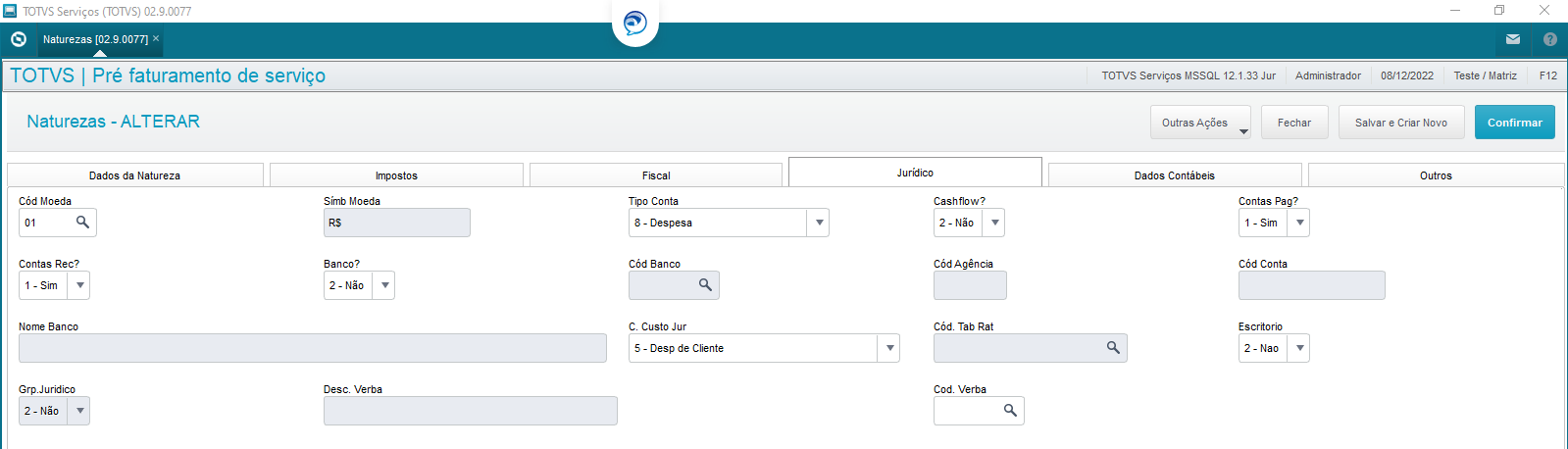1568x449 pixels.
Task: Open the Grp.Juridico dropdown
Action: point(79,411)
